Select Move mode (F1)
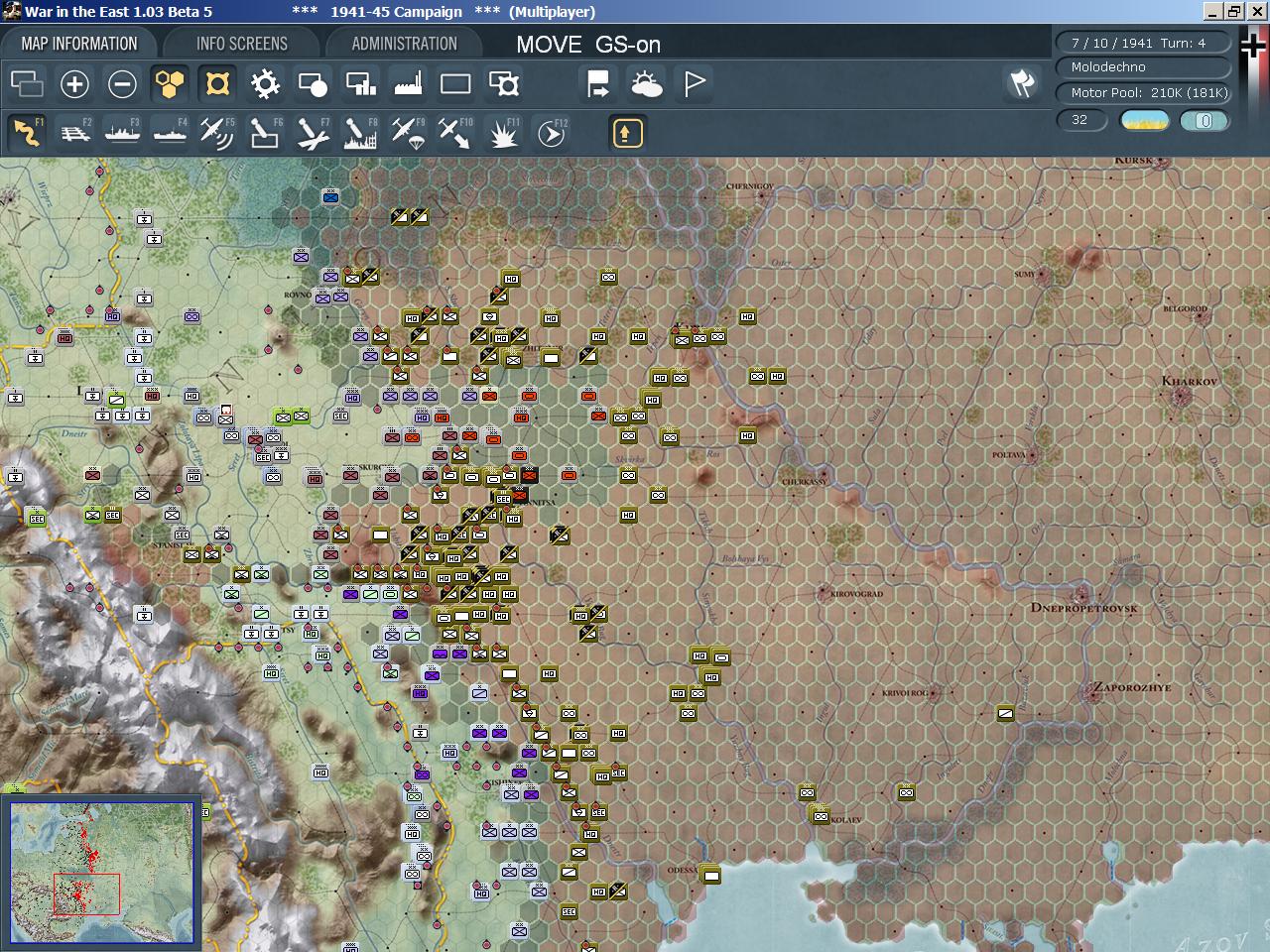 (x=28, y=133)
